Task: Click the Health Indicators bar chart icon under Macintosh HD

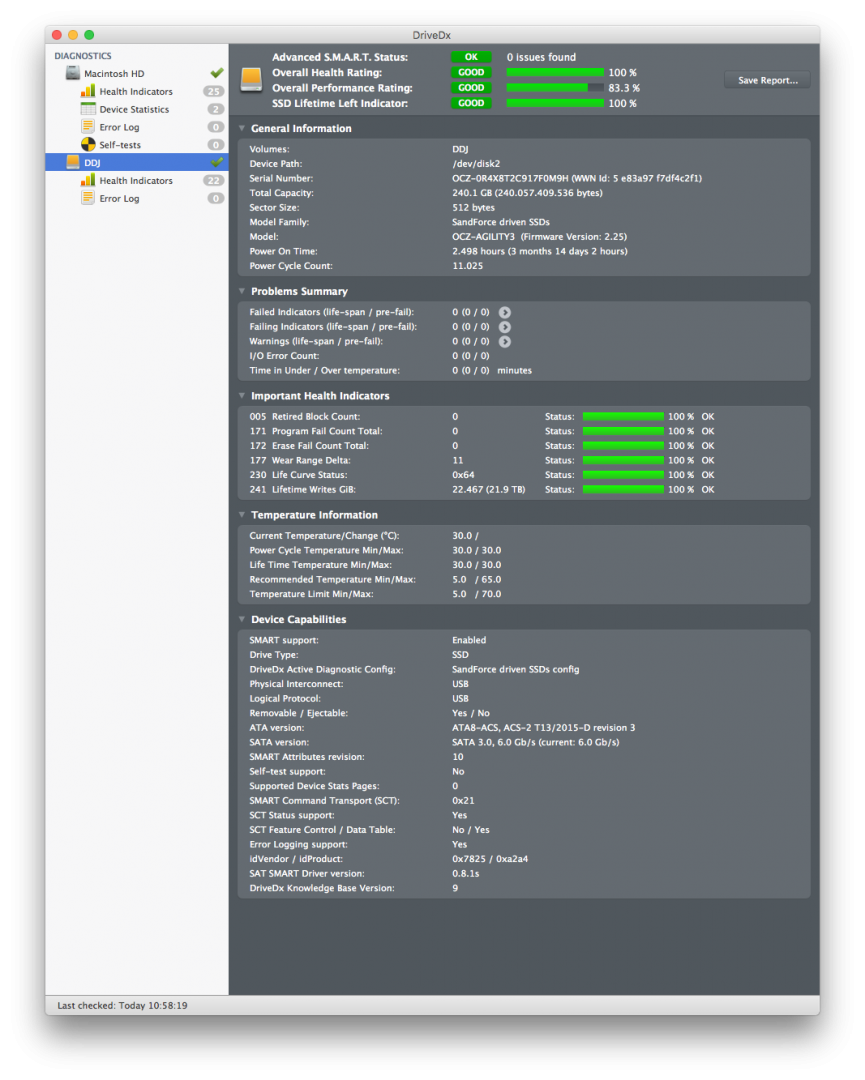Action: (88, 92)
